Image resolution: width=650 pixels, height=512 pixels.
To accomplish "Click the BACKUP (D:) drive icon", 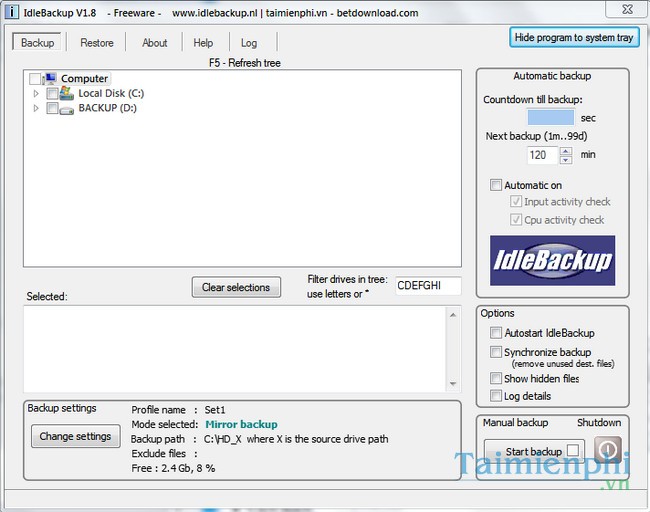I will [x=66, y=110].
